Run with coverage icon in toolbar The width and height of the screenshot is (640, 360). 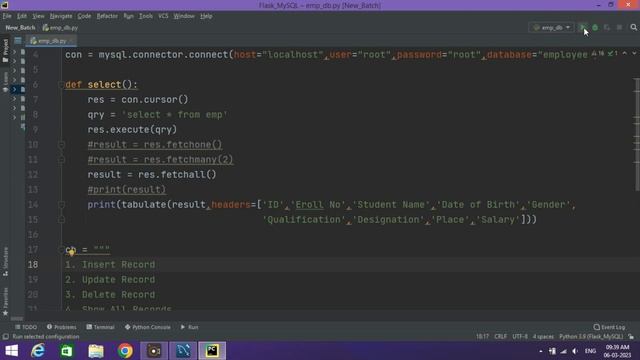607,27
